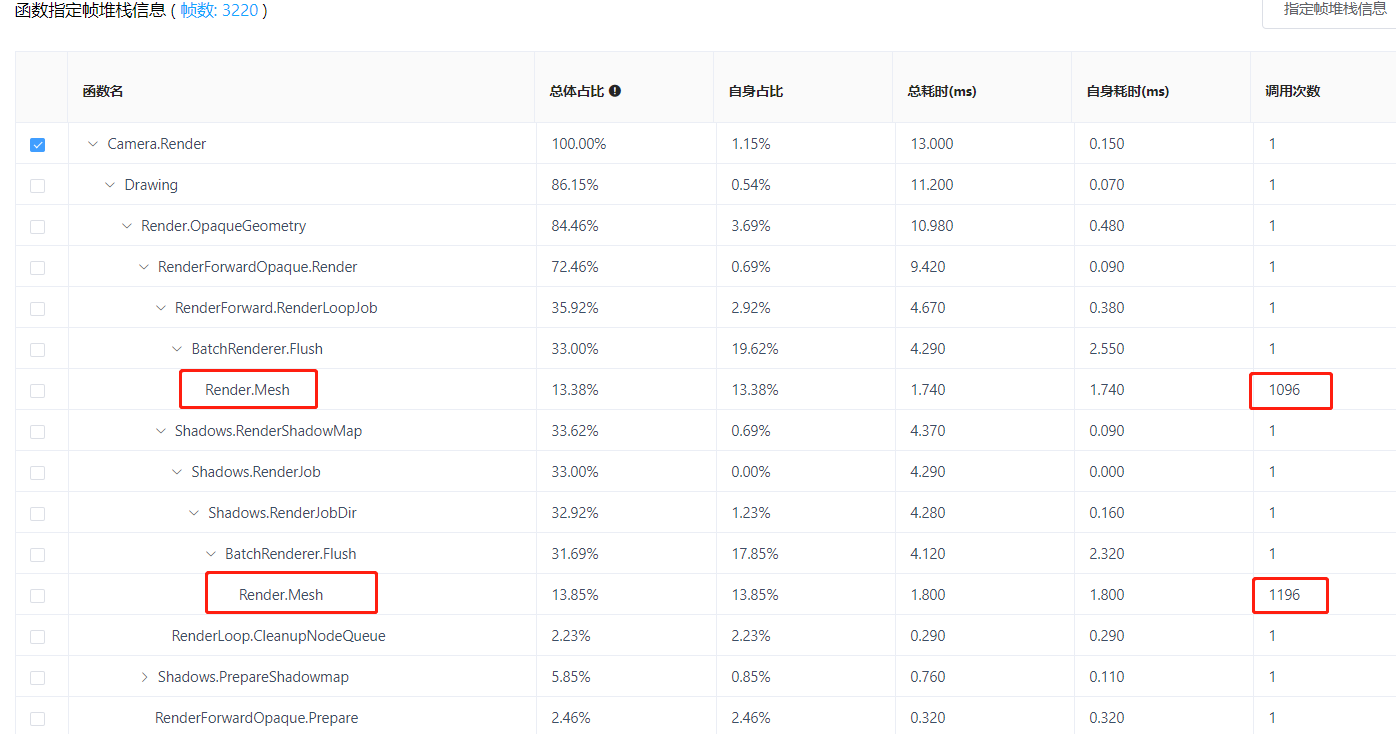
Task: Check the RenderLoop.CleanupNodeQueue row checkbox
Action: [37, 636]
